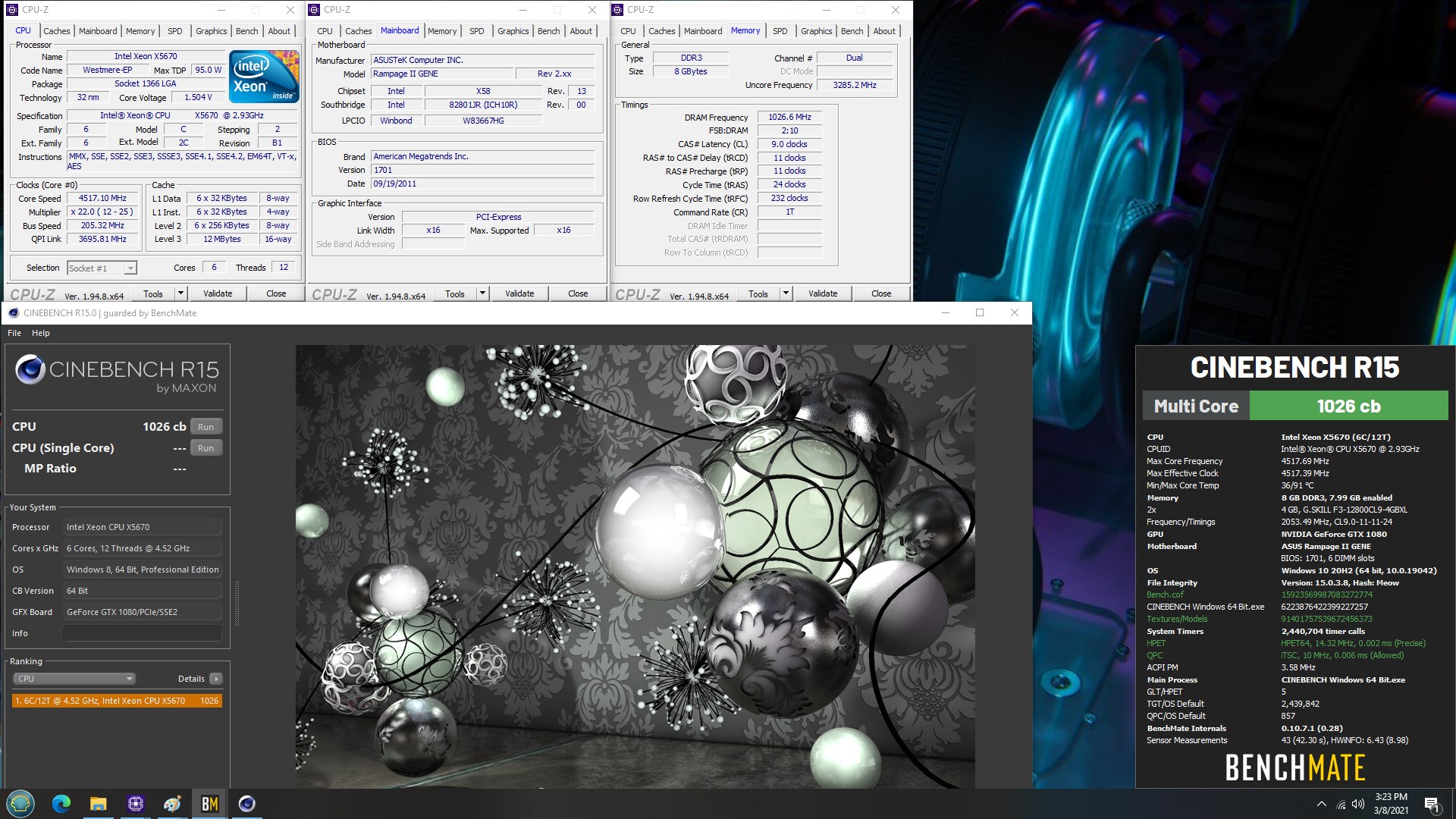Show hidden system tray icons
This screenshot has width=1456, height=819.
tap(1322, 804)
